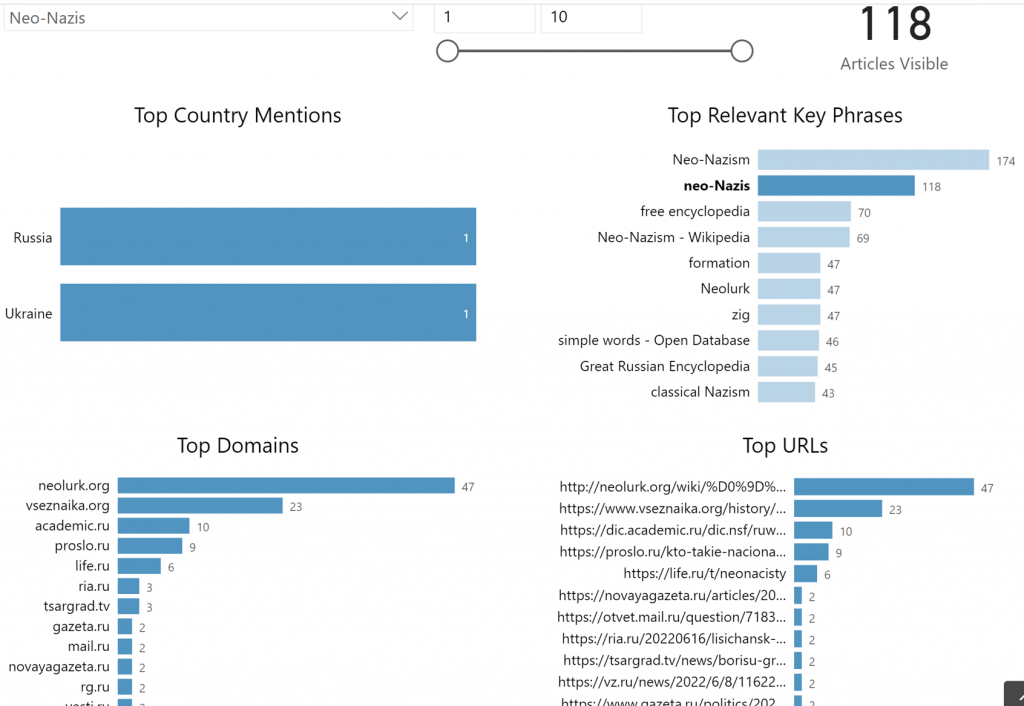Image resolution: width=1024 pixels, height=706 pixels.
Task: Click the bold neo-Nazis key phrase label
Action: (716, 185)
